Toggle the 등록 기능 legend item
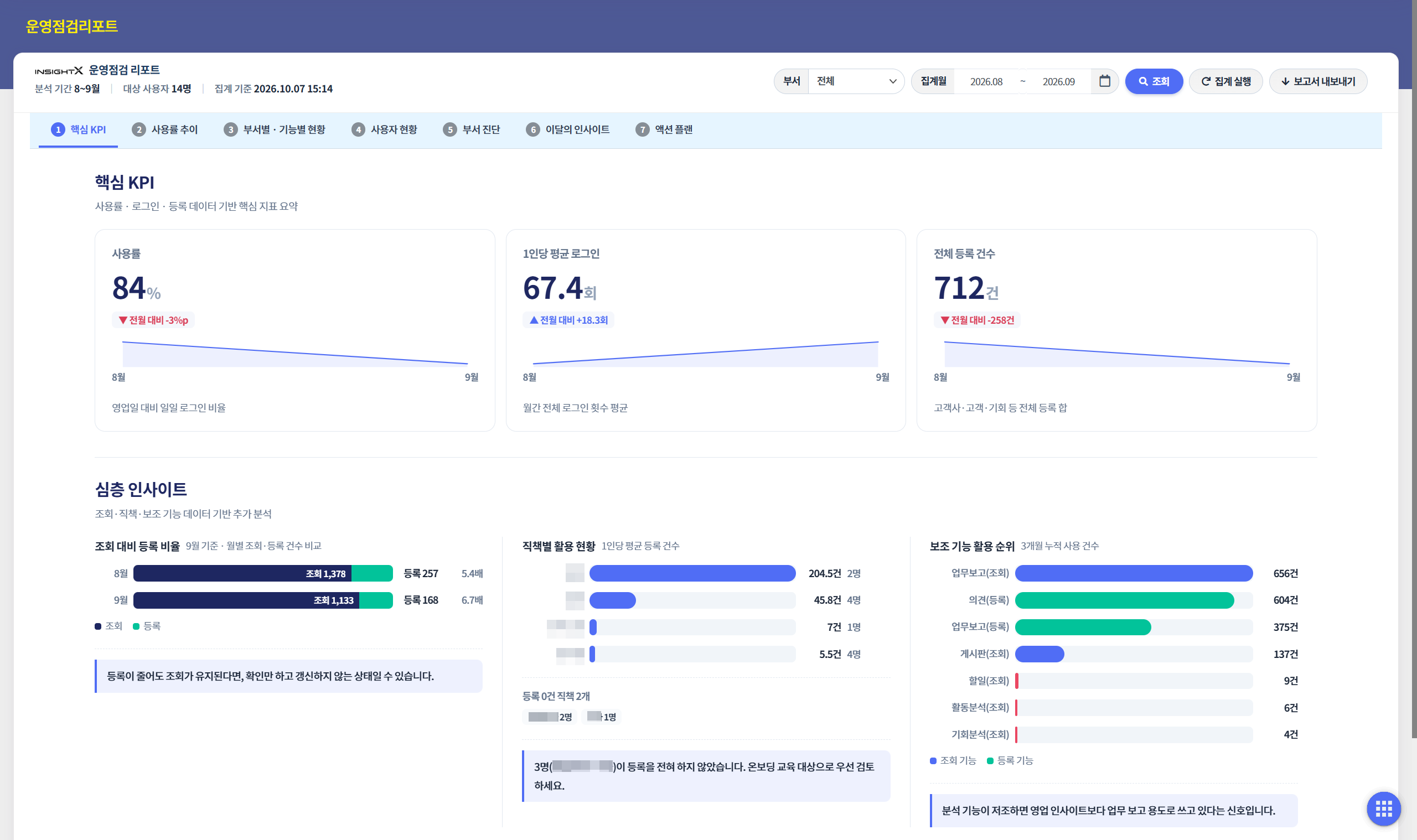The height and width of the screenshot is (840, 1417). [x=1010, y=761]
